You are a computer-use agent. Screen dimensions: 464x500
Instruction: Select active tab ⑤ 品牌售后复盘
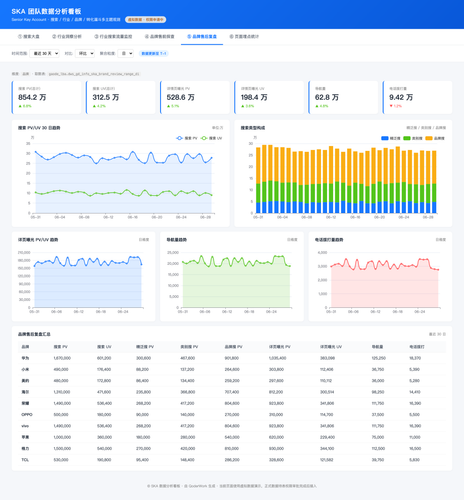click(x=202, y=36)
